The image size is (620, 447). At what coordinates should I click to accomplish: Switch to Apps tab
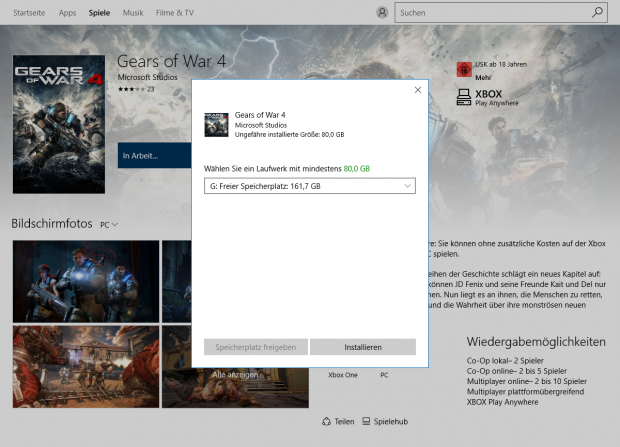67,13
